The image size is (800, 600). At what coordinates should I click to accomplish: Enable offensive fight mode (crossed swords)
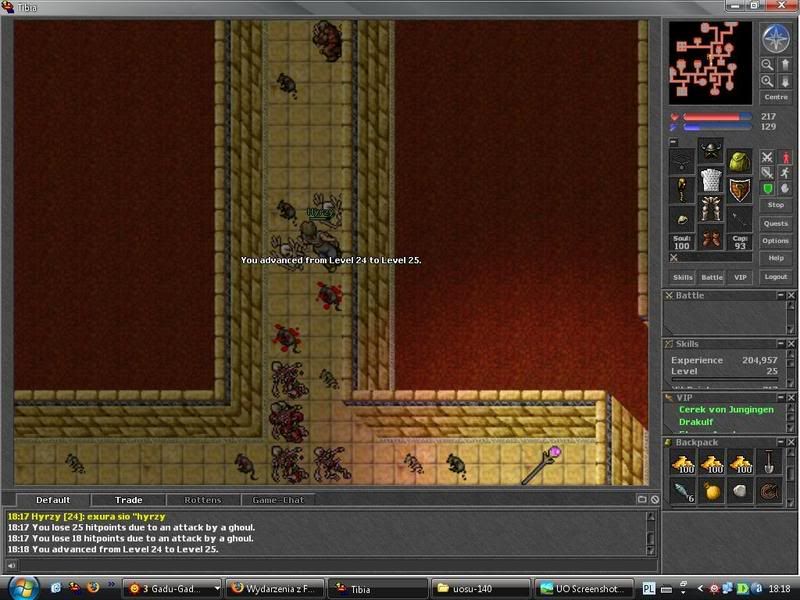click(767, 157)
